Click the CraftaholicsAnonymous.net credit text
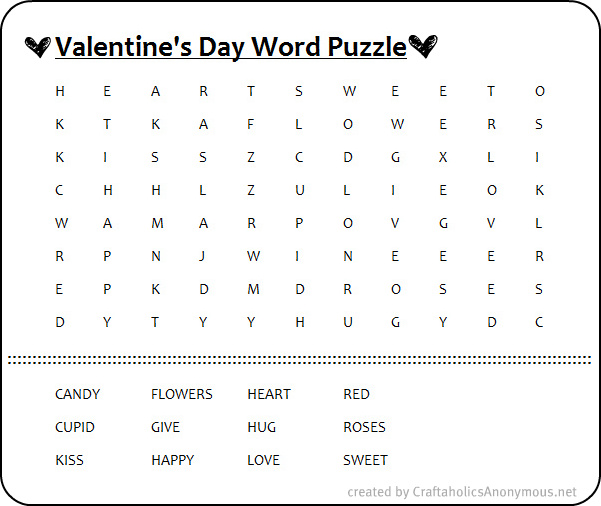The image size is (601, 506). [462, 492]
